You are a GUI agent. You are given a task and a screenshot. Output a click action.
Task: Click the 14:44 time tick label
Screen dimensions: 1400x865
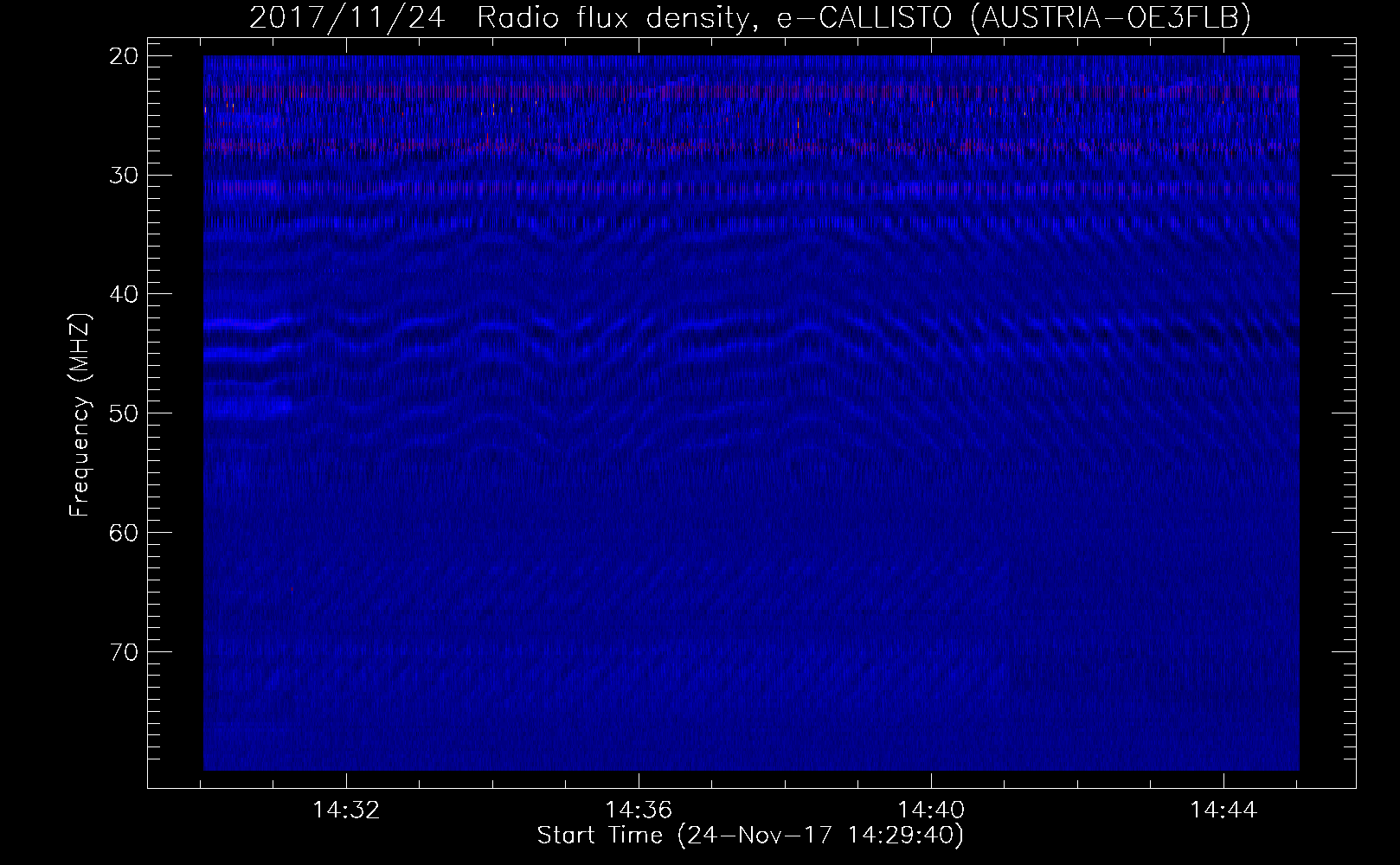tap(1223, 811)
